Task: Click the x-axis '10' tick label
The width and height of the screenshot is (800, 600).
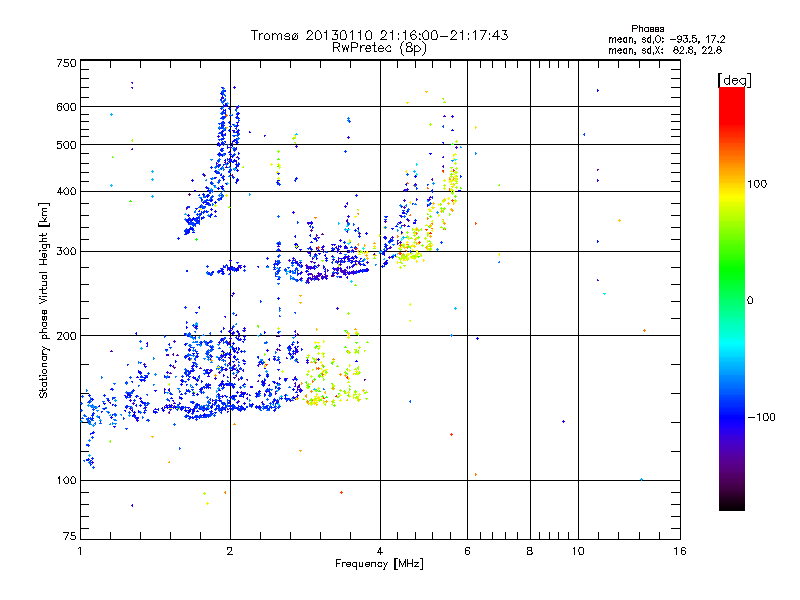Action: pyautogui.click(x=578, y=551)
